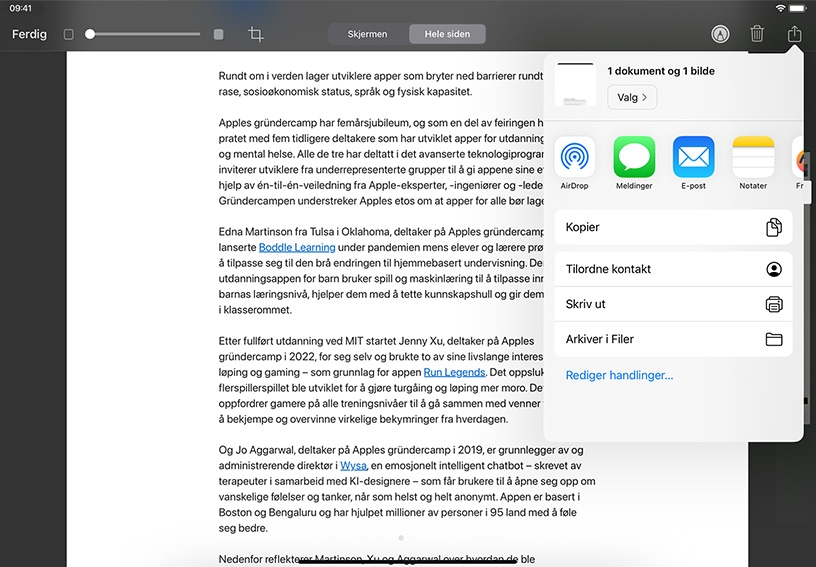Viewport: 816px width, 567px height.
Task: Choose Arkiver i Filer action
Action: click(x=673, y=339)
